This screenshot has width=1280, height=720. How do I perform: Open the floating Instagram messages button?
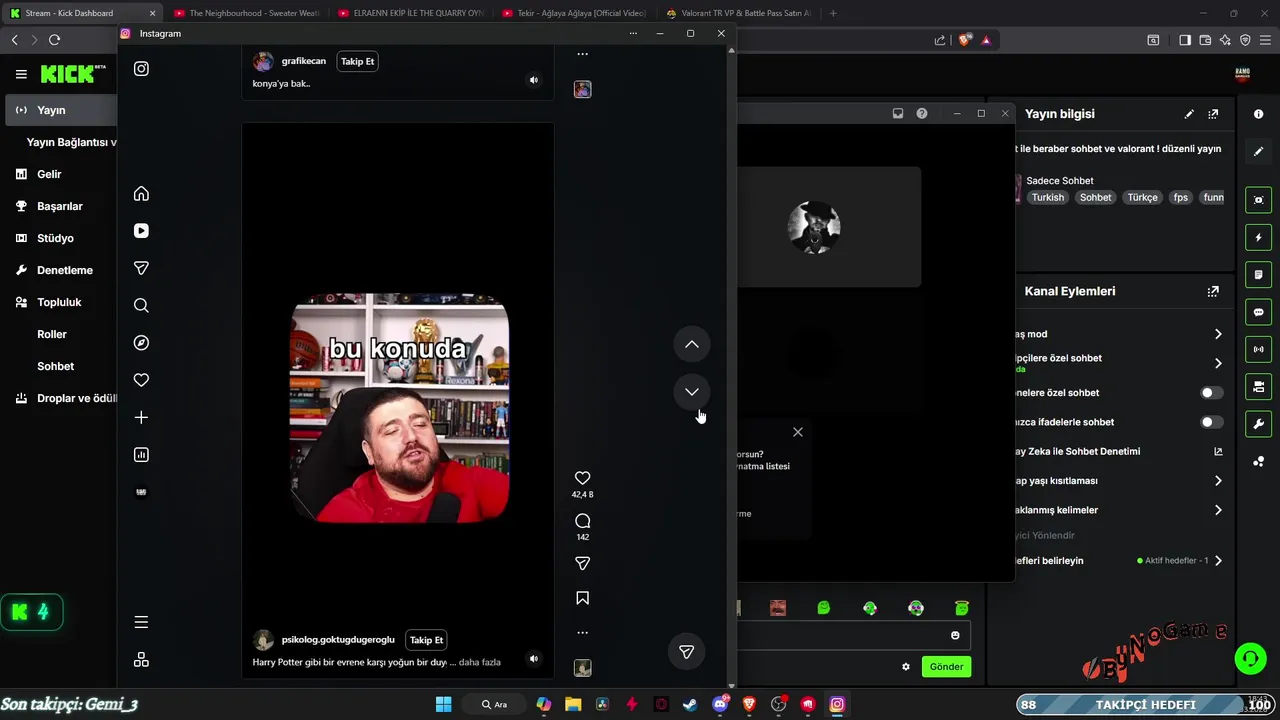(x=686, y=652)
